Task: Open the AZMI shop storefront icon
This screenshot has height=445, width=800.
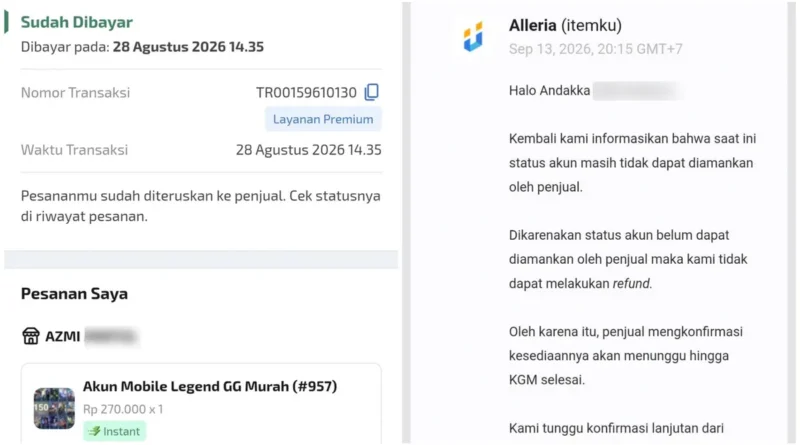Action: 31,336
